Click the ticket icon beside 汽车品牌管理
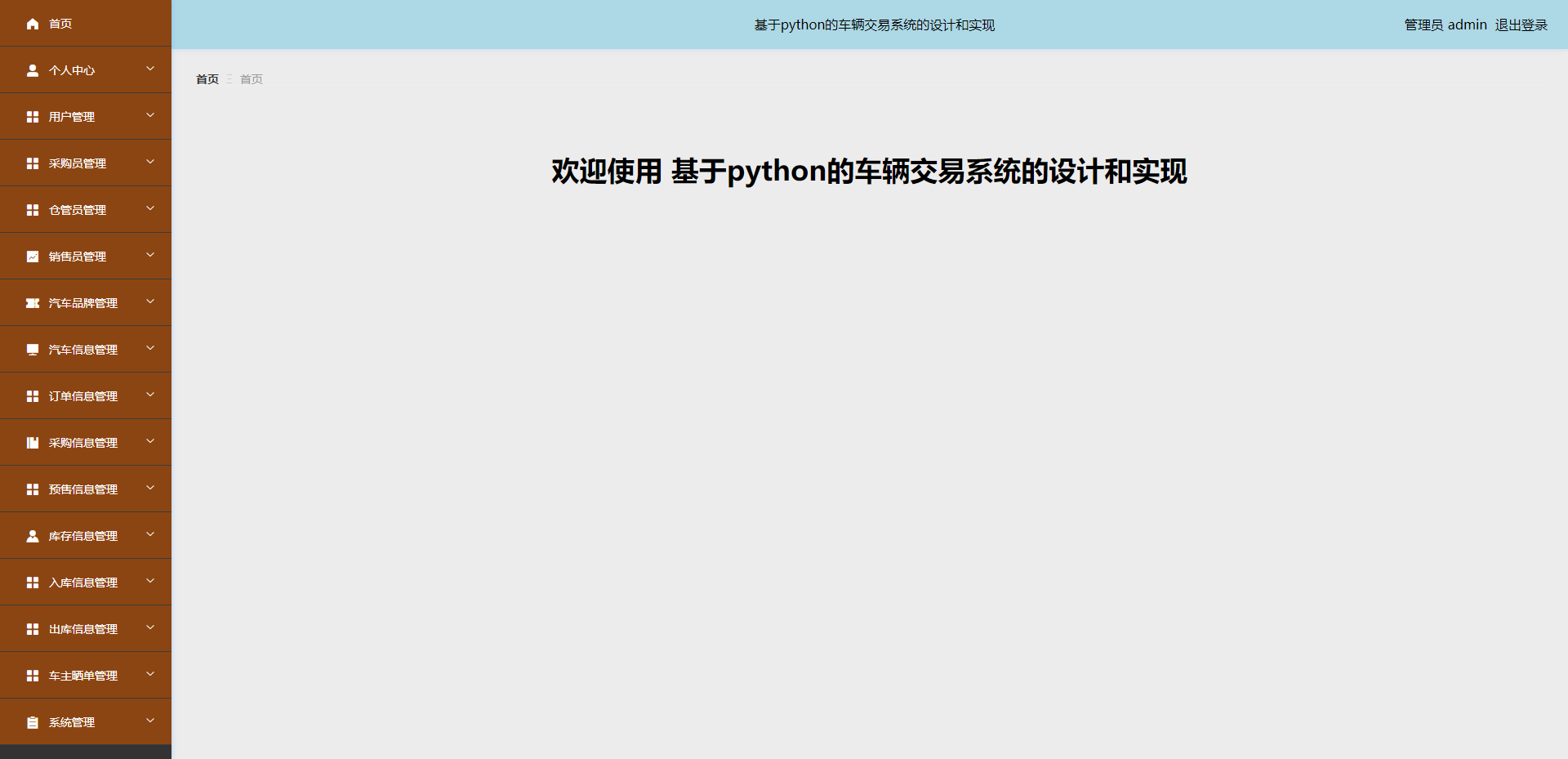 coord(33,303)
